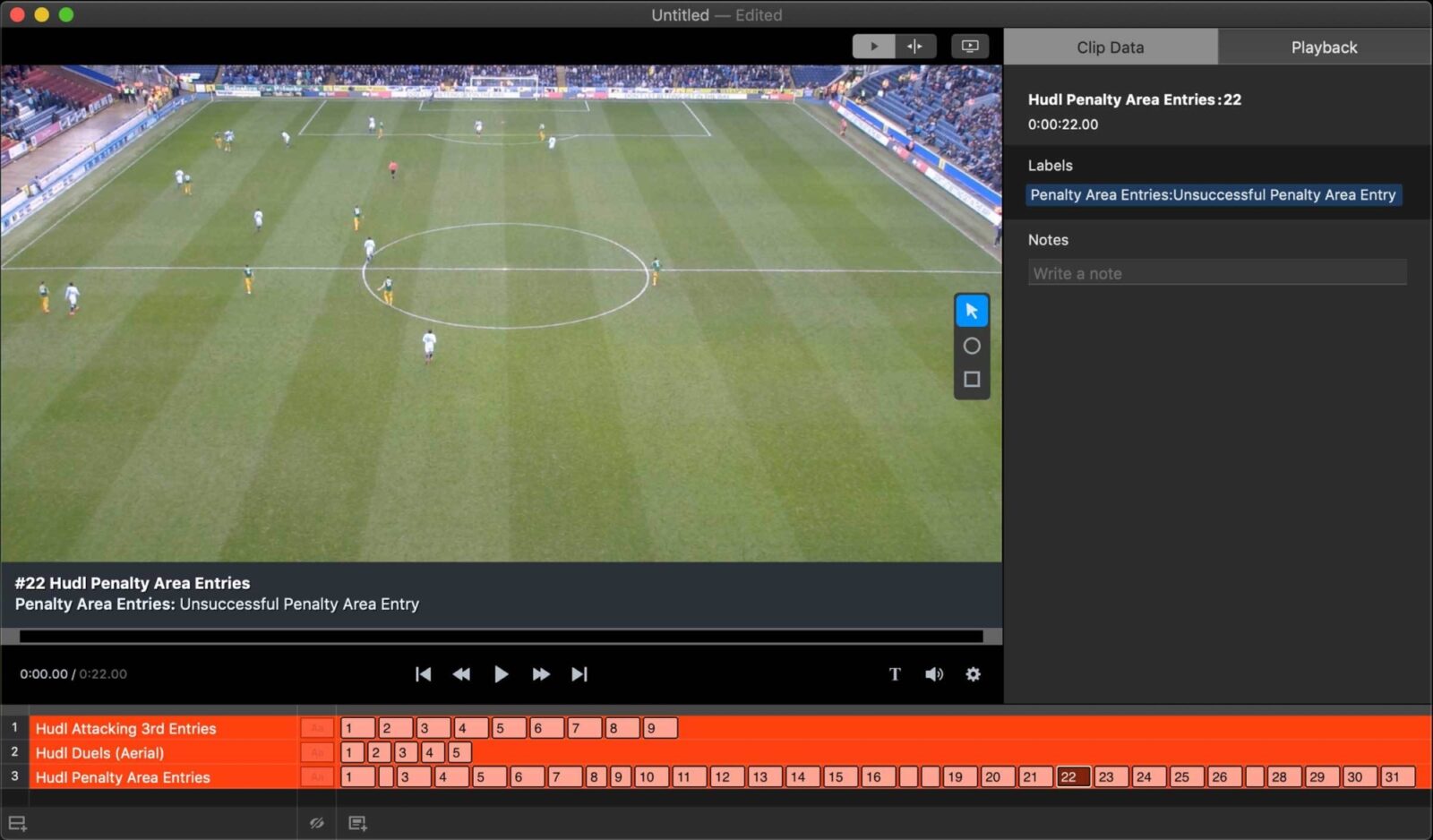This screenshot has width=1433, height=840.
Task: Mute the audio with the speaker icon
Action: [934, 674]
